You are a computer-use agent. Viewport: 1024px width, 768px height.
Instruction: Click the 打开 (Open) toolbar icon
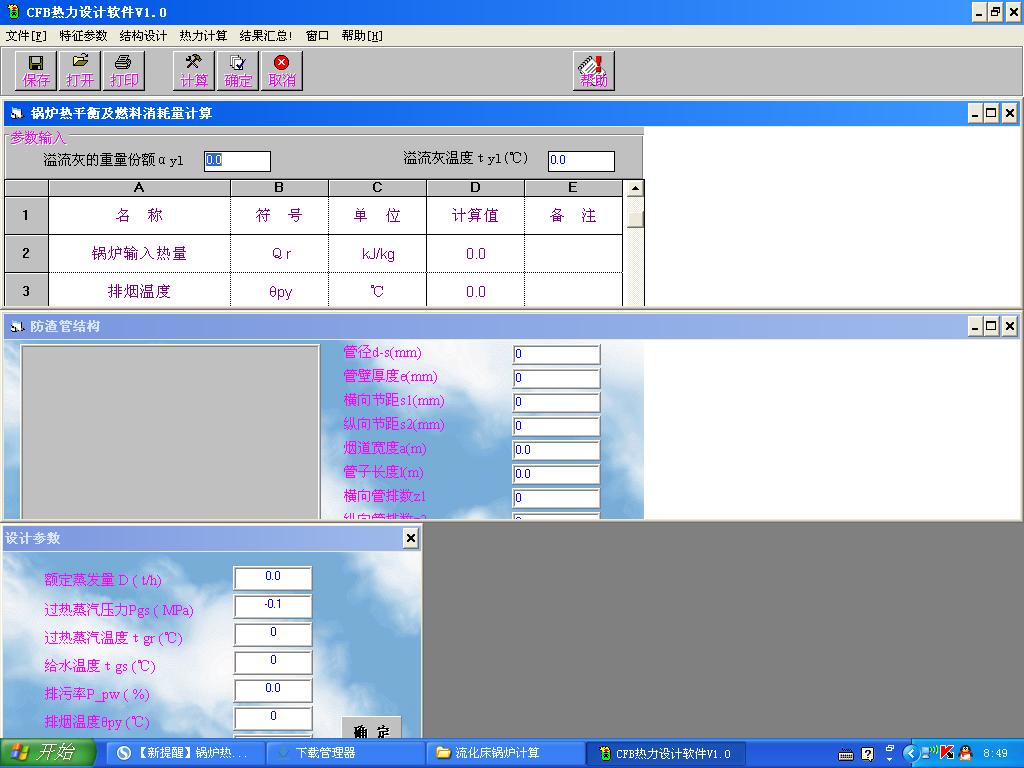[79, 70]
